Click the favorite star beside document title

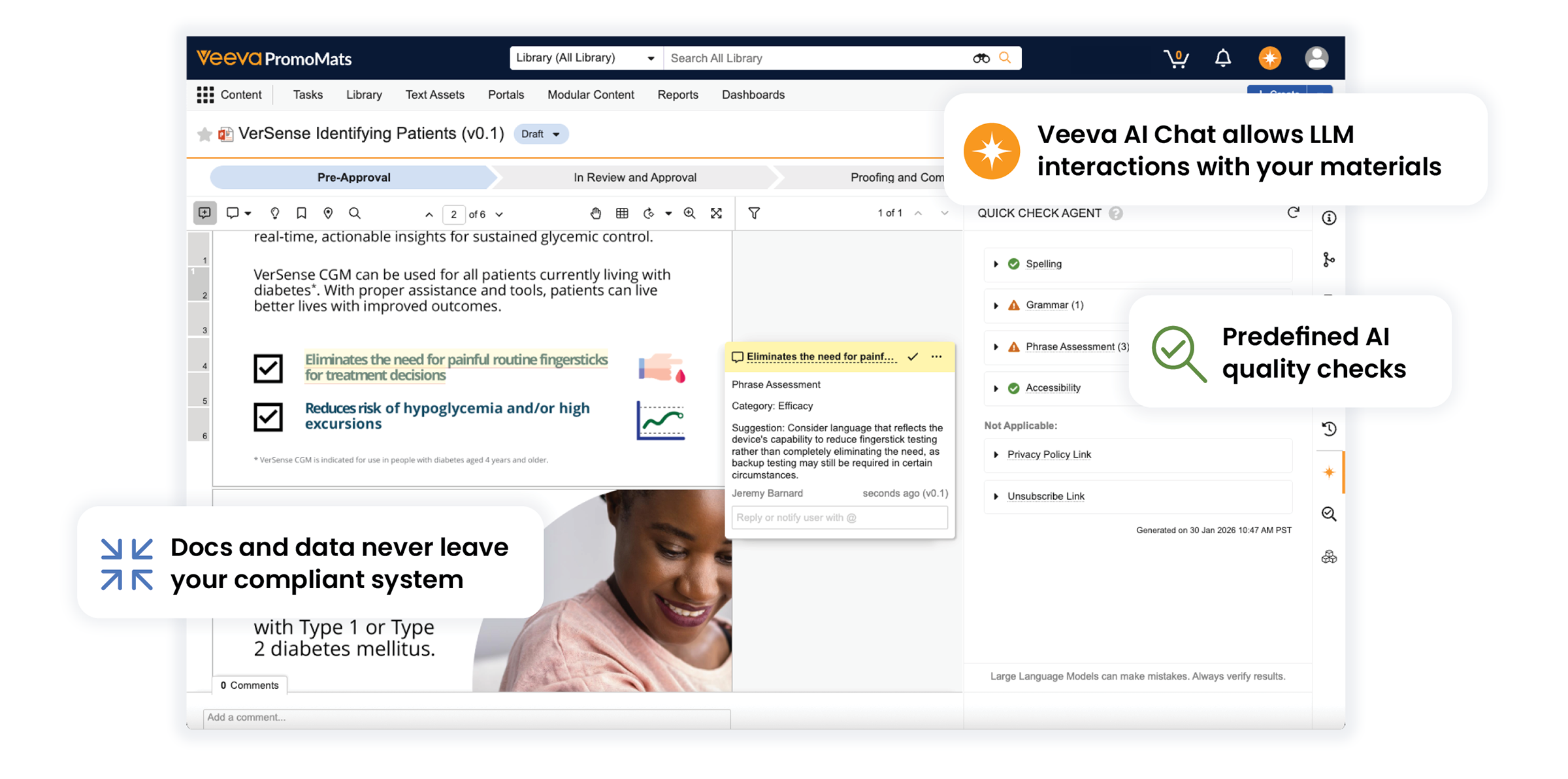click(204, 134)
